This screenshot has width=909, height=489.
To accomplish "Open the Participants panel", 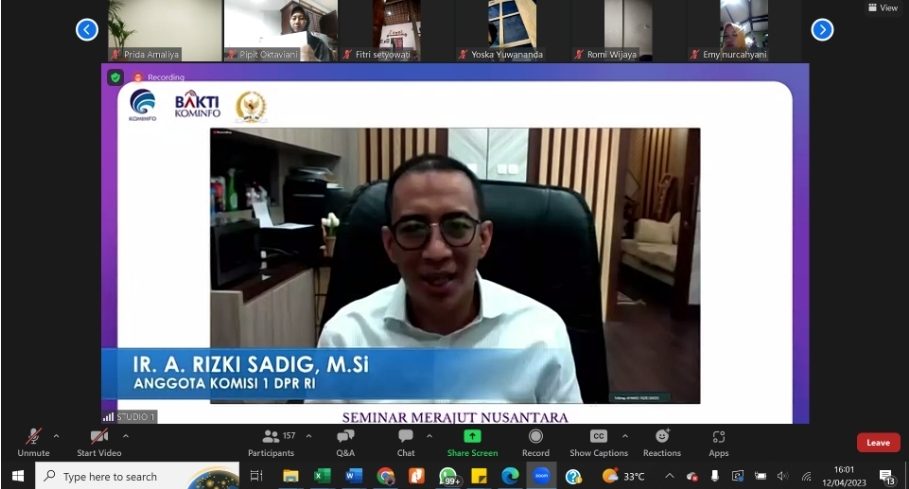I will pyautogui.click(x=271, y=443).
